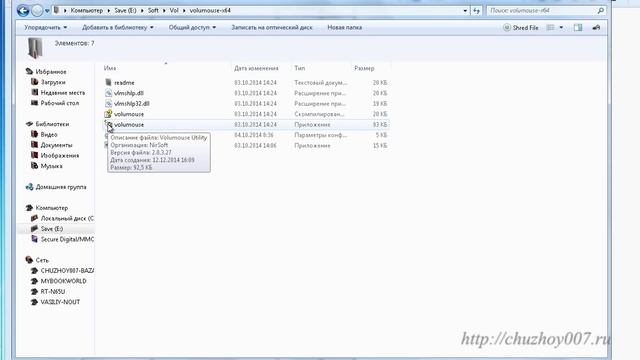
Task: Open the Упорядочить menu
Action: tap(45, 27)
